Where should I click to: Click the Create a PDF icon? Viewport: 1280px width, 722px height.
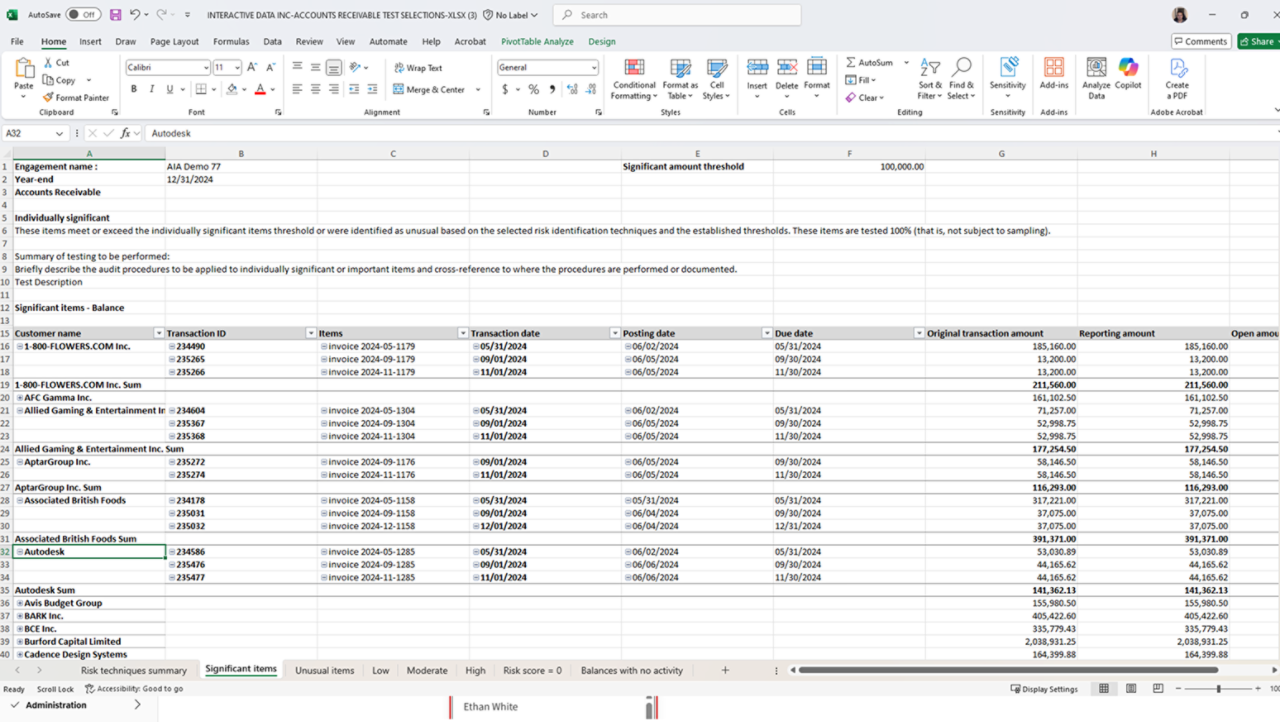[x=1177, y=78]
